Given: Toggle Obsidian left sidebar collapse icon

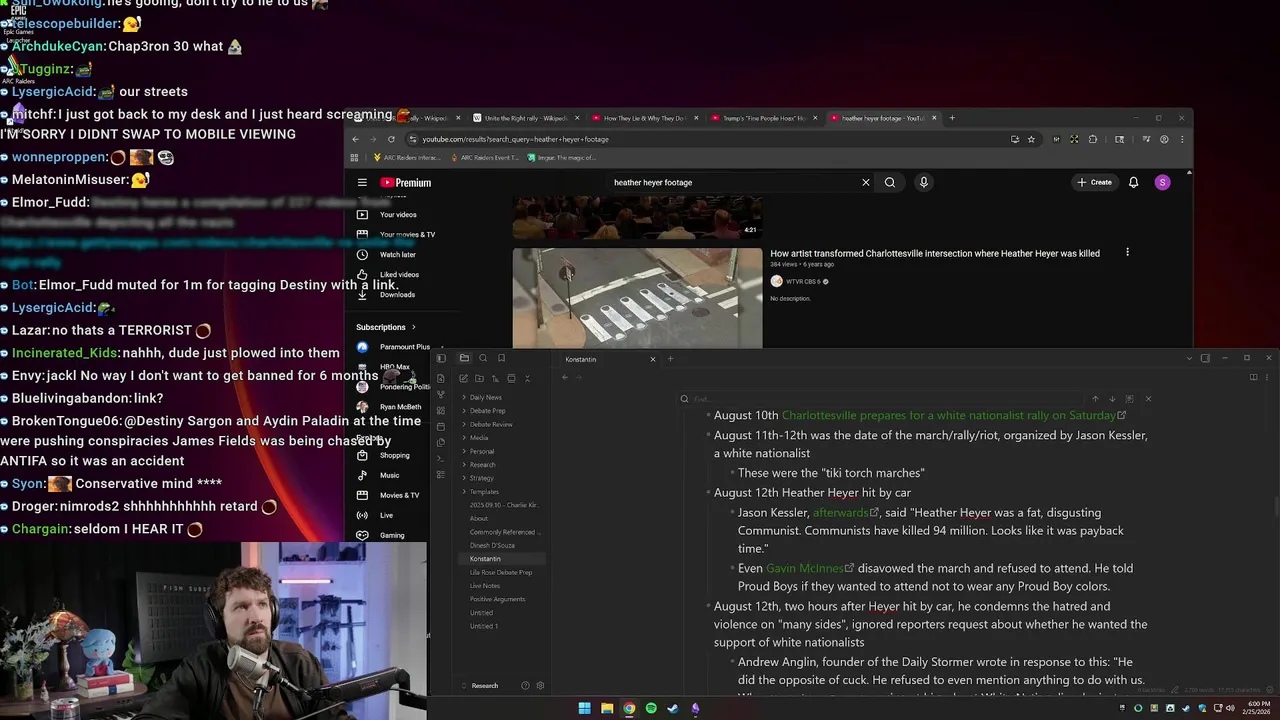Looking at the screenshot, I should [x=441, y=358].
